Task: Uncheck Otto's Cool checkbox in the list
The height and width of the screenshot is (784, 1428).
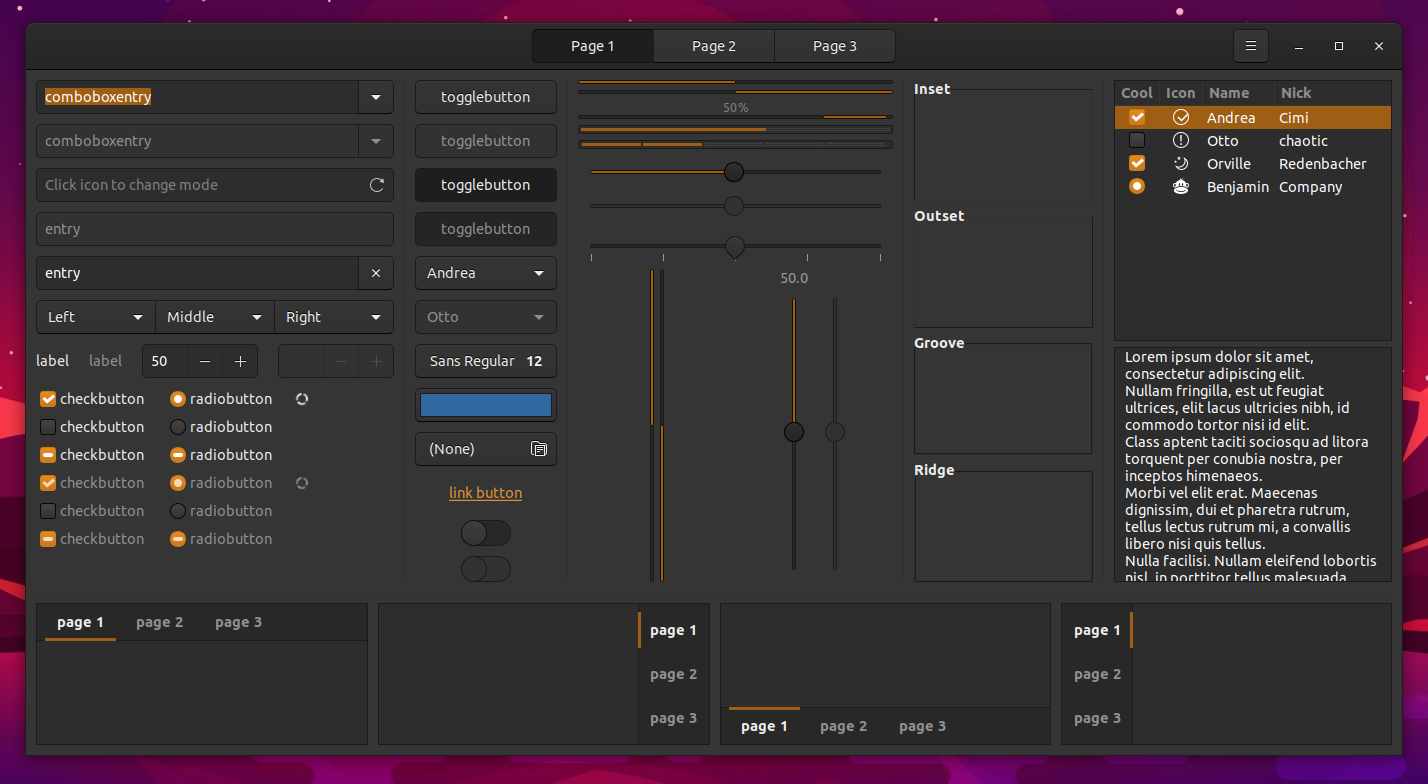Action: click(1136, 140)
